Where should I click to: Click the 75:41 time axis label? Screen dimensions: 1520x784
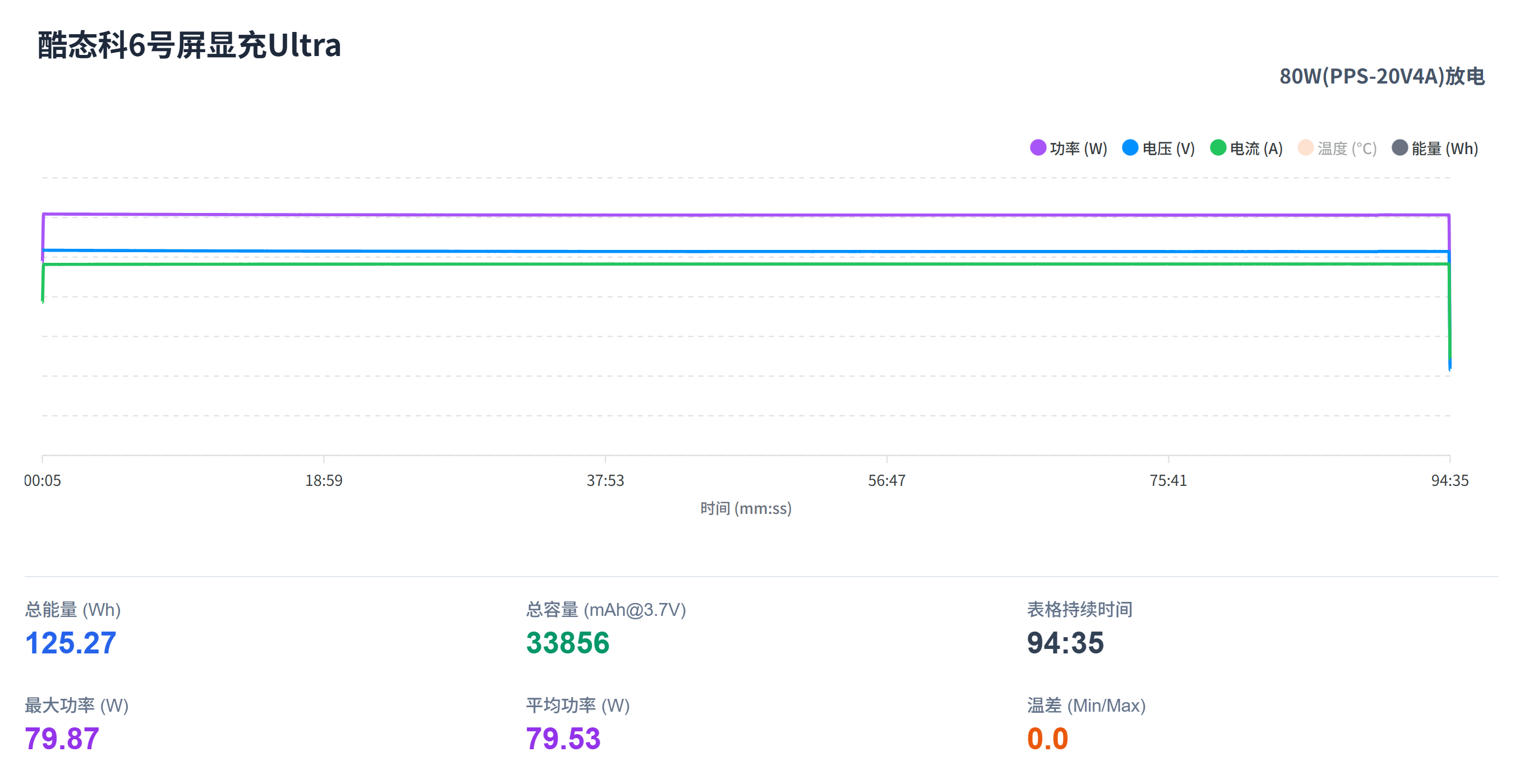[x=1168, y=481]
